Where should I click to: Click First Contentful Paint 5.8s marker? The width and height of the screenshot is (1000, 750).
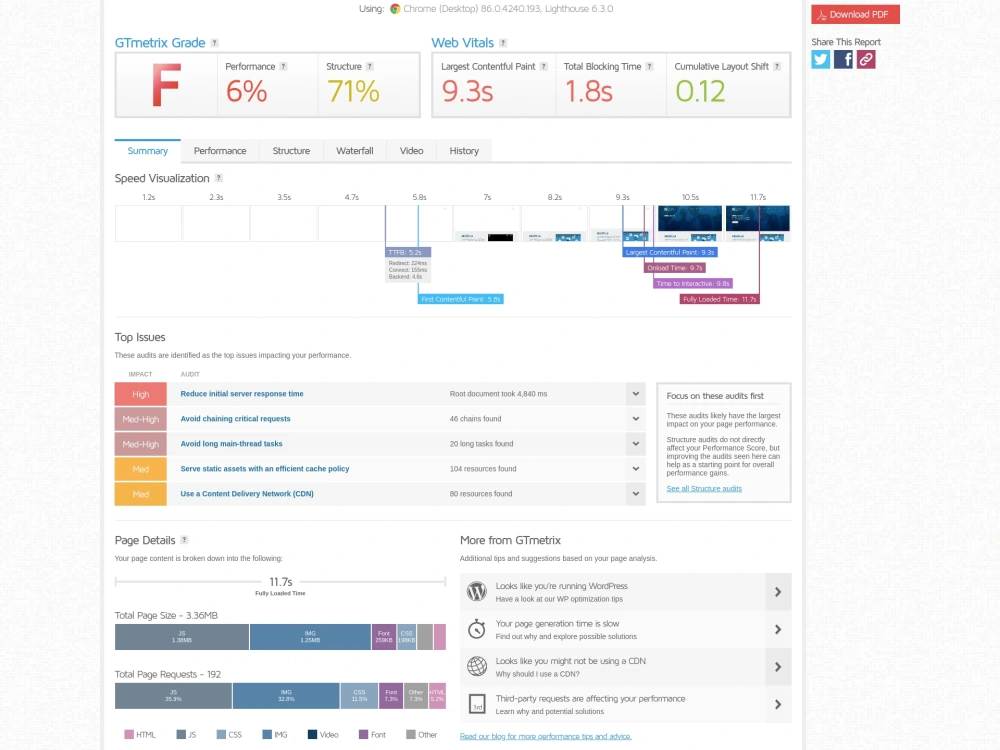pos(461,299)
